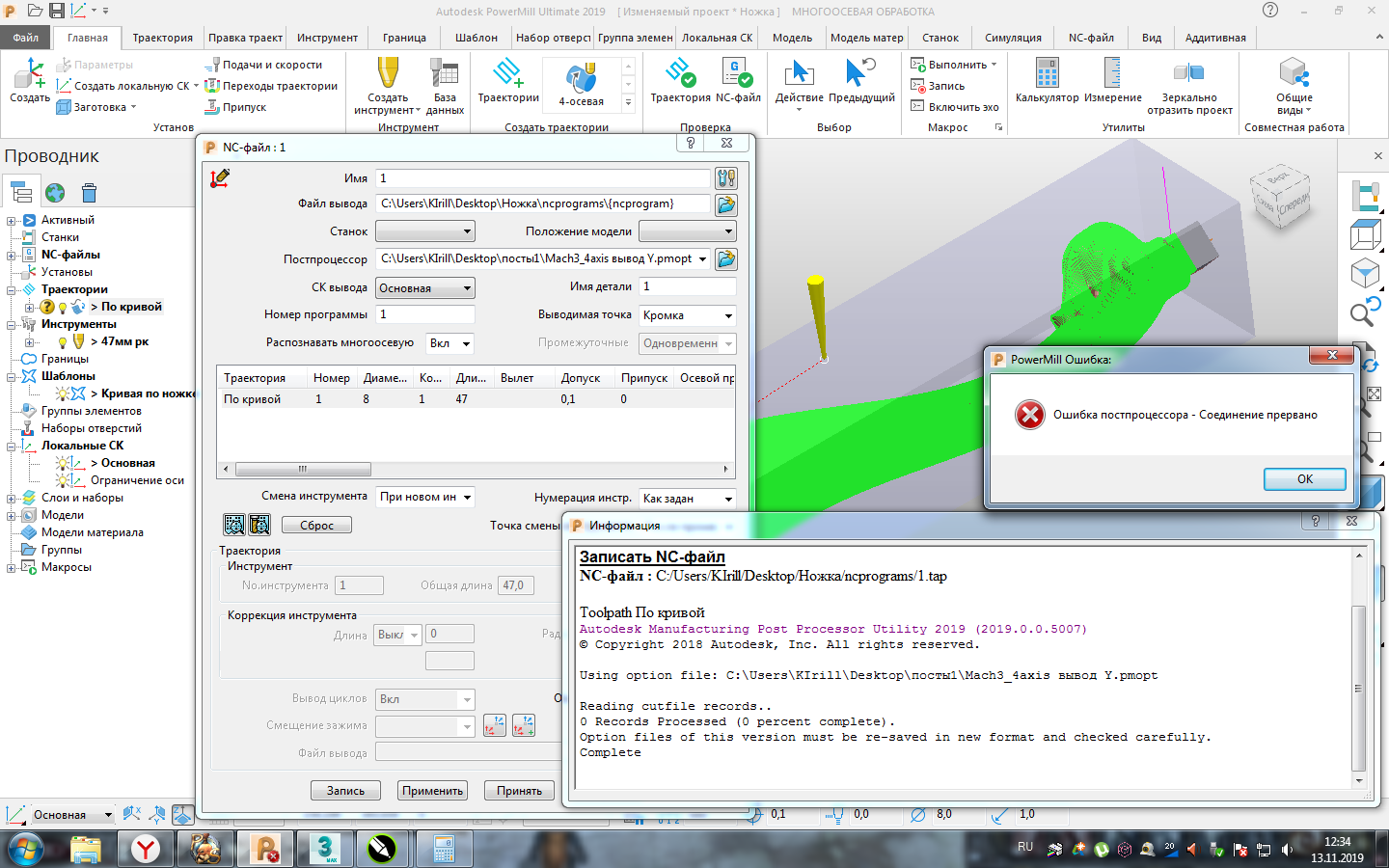The height and width of the screenshot is (868, 1389).
Task: Open the СК вывода dropdown
Action: tap(425, 288)
